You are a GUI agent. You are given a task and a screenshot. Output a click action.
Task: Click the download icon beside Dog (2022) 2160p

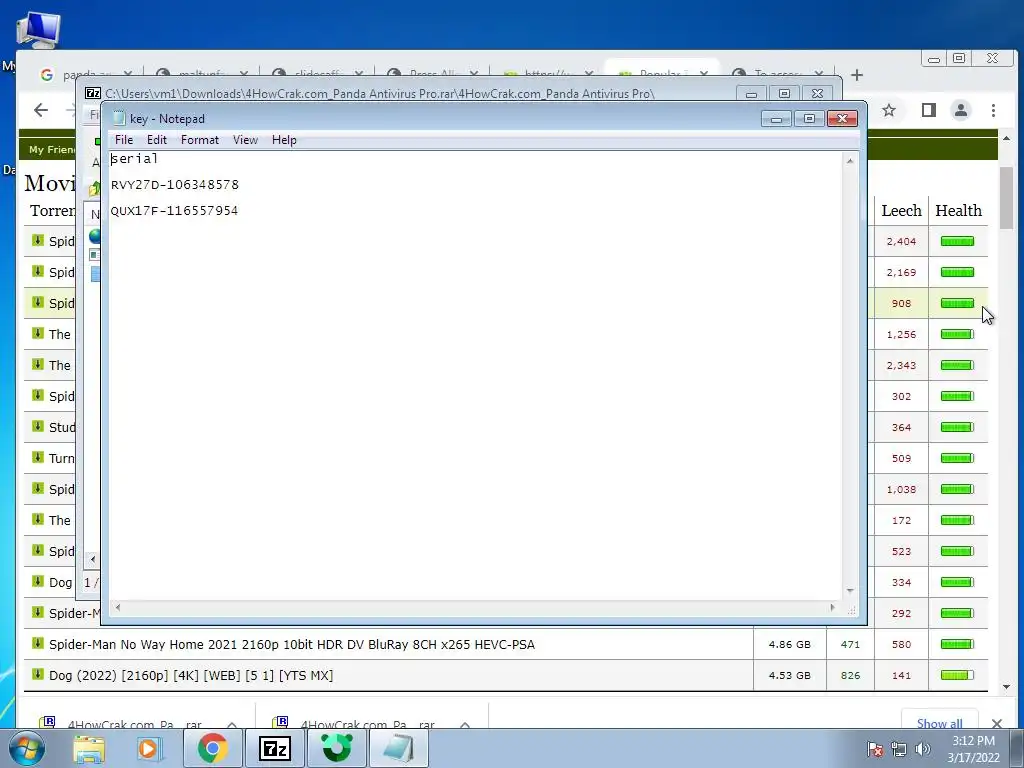[x=38, y=675]
